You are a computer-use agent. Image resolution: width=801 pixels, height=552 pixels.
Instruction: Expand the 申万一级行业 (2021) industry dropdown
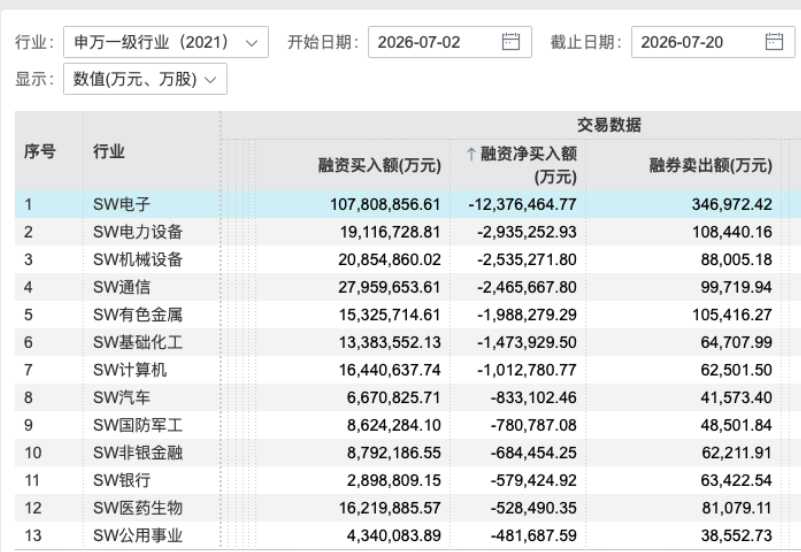(x=166, y=42)
